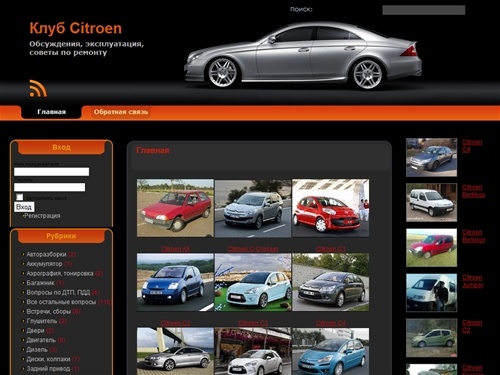Open the Citroen C-Crosser caption link
The height and width of the screenshot is (375, 500).
tap(253, 249)
